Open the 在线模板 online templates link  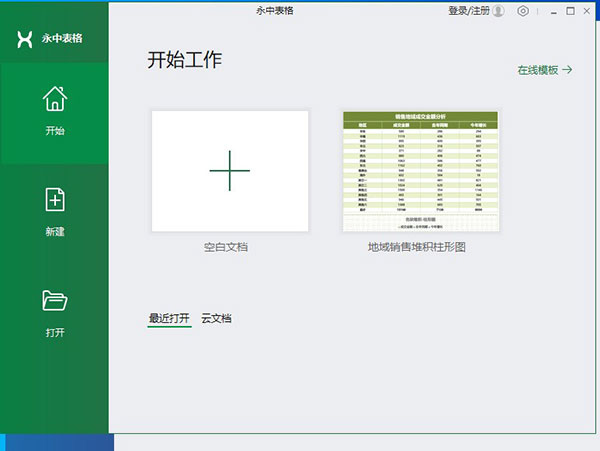click(537, 70)
